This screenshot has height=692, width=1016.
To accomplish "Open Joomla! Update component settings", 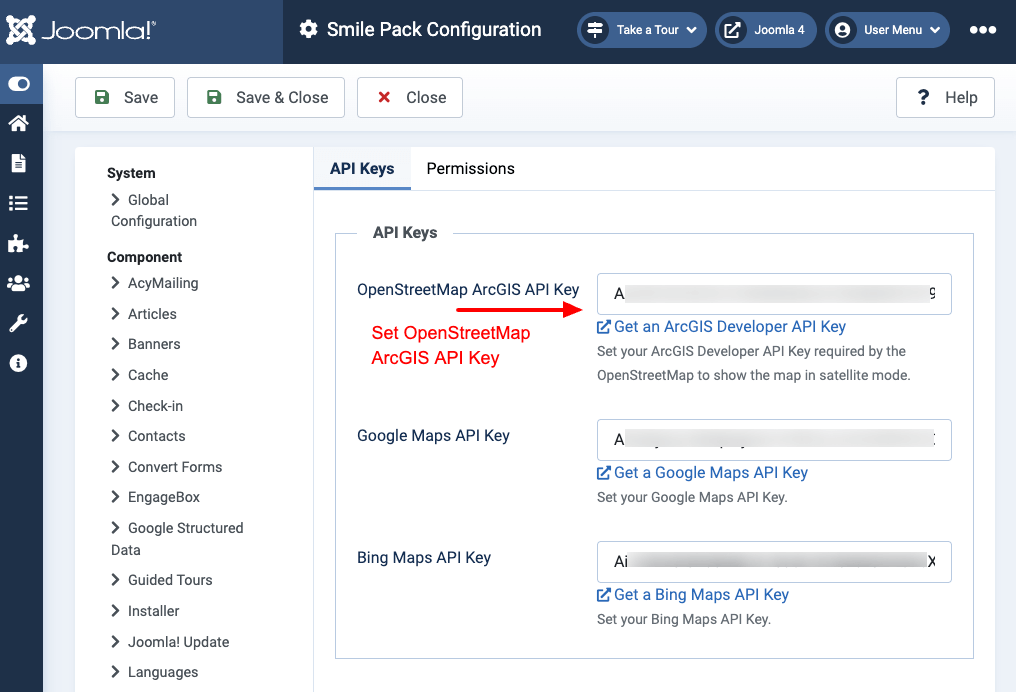I will pos(170,642).
